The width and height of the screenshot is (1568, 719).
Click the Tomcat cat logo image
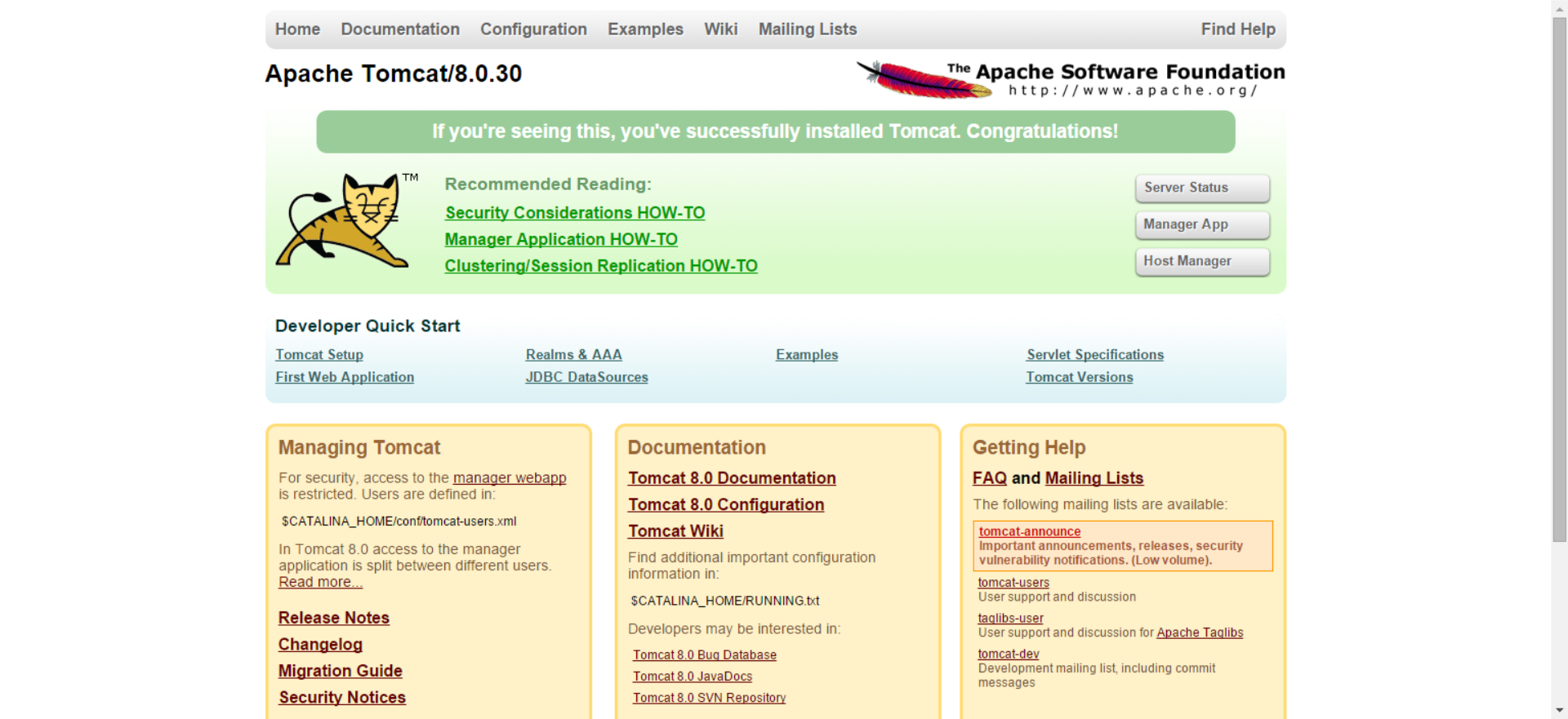point(346,220)
